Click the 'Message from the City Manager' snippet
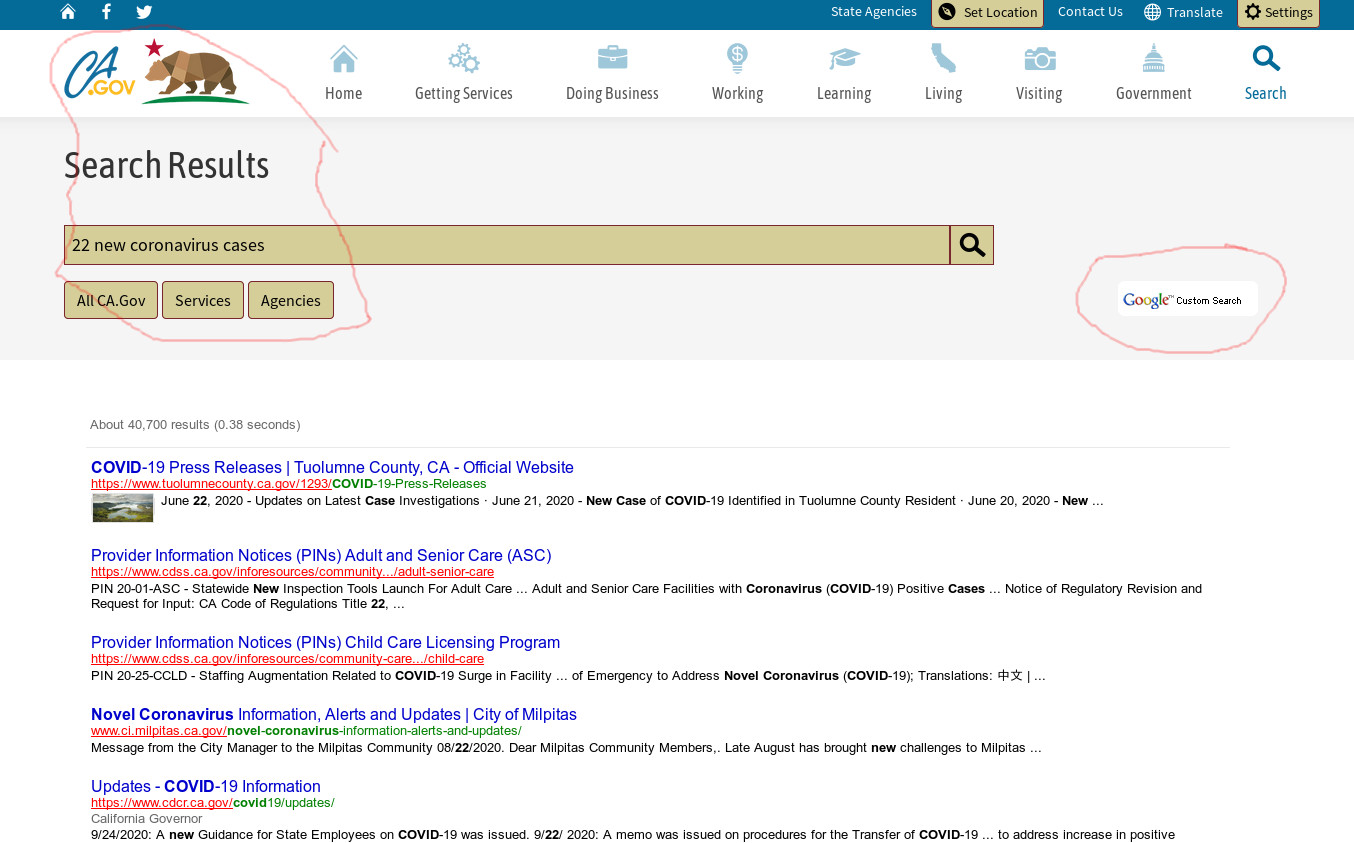Image resolution: width=1354 pixels, height=843 pixels. 566,748
